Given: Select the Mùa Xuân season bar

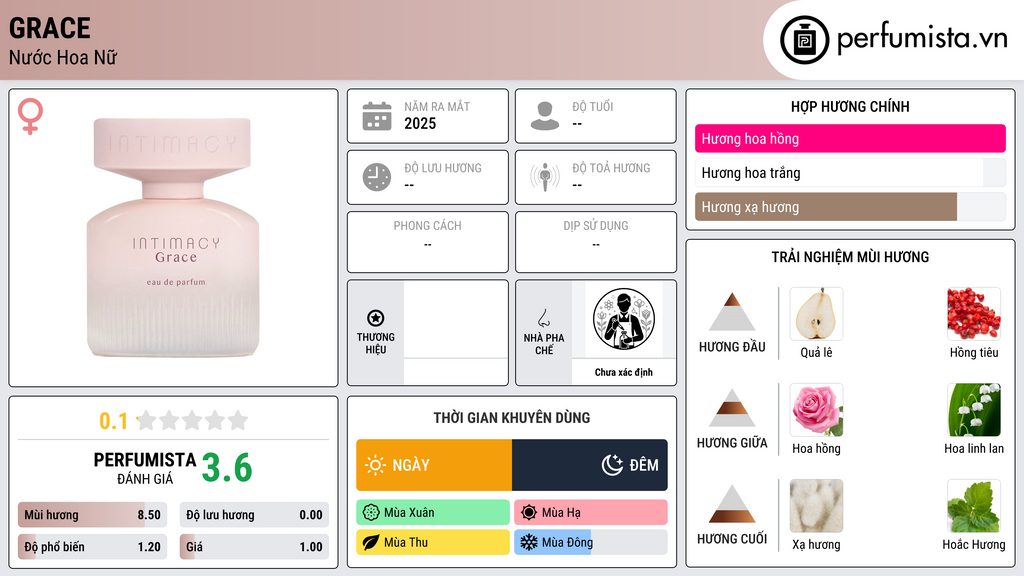Looking at the screenshot, I should [433, 513].
